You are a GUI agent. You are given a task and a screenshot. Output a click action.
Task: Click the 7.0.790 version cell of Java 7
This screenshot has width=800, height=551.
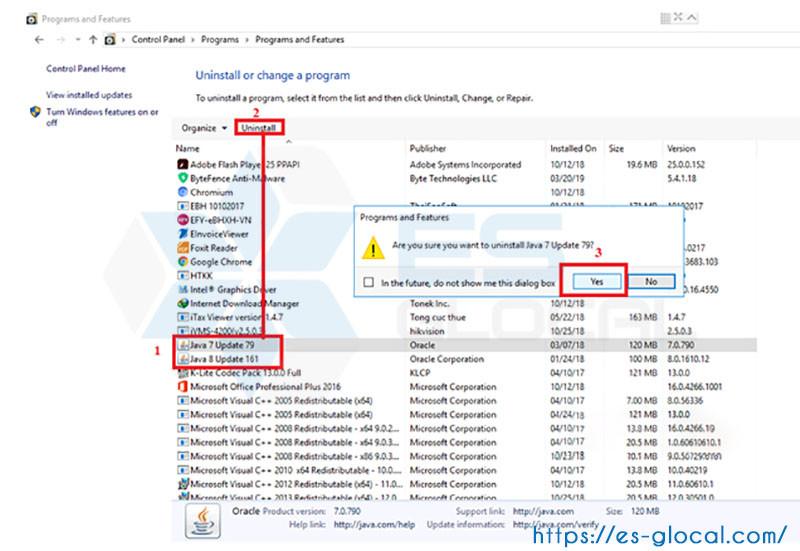[681, 345]
